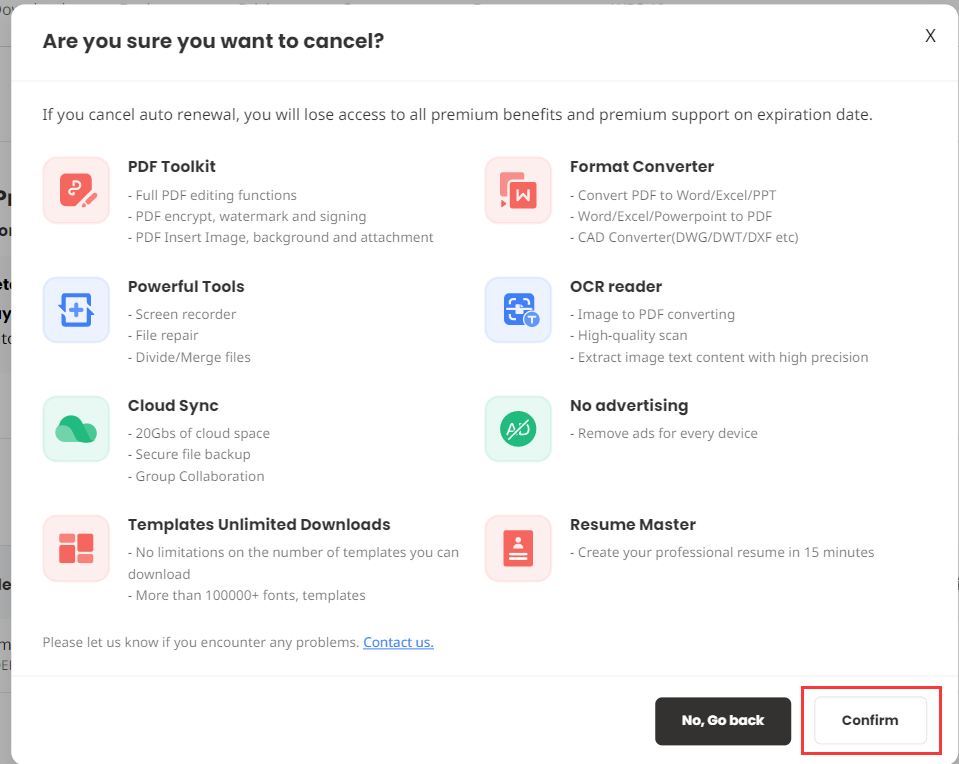Click the Cloud Sync icon
Screen dimensions: 959x764
[x=76, y=429]
